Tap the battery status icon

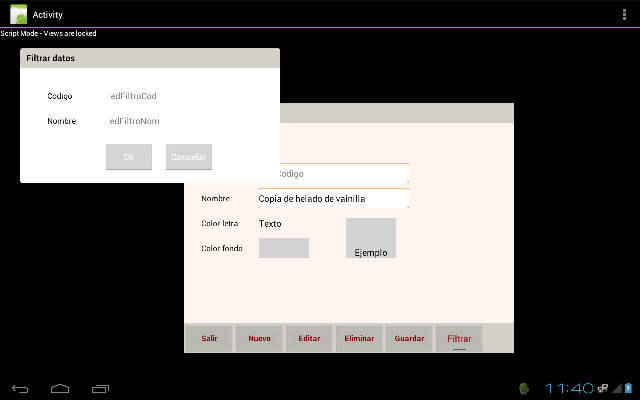pos(629,388)
